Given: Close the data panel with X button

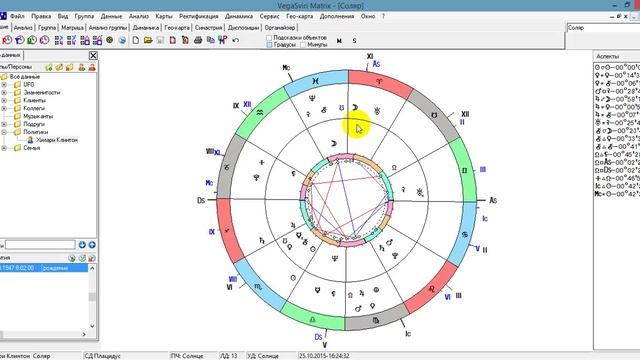Looking at the screenshot, I should click(93, 56).
